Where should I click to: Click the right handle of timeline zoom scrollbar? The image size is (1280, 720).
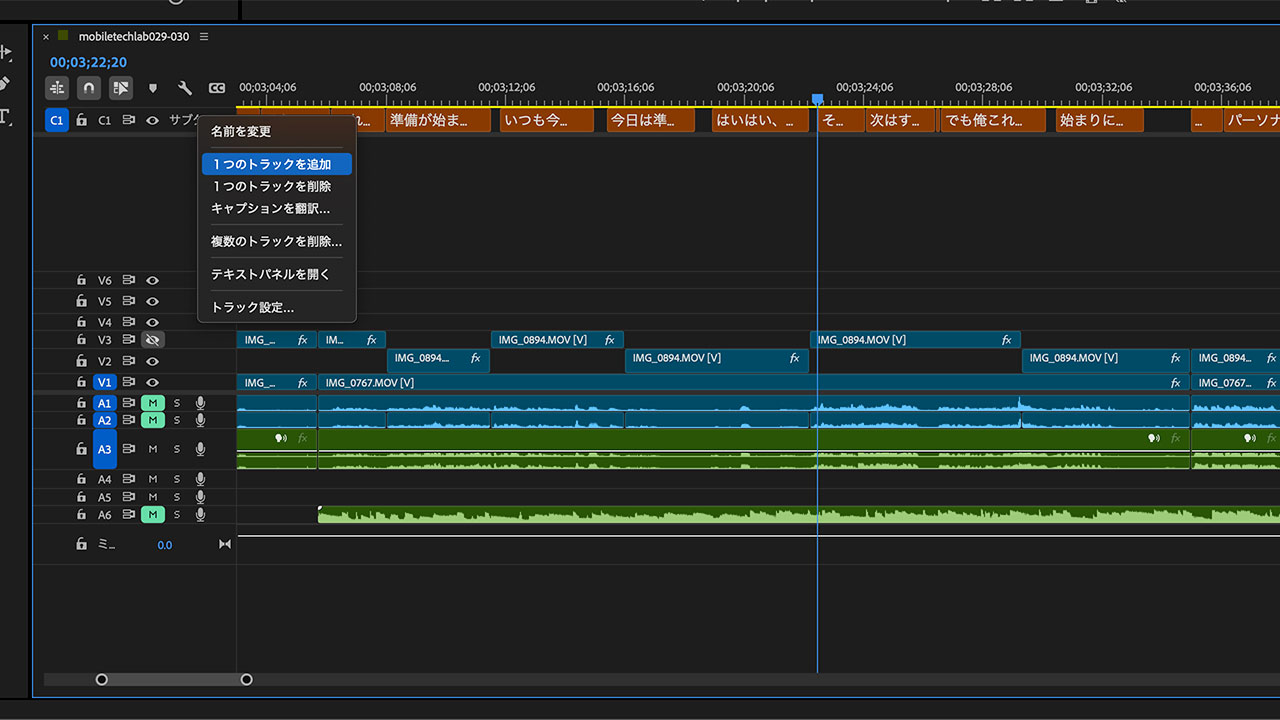[x=247, y=680]
